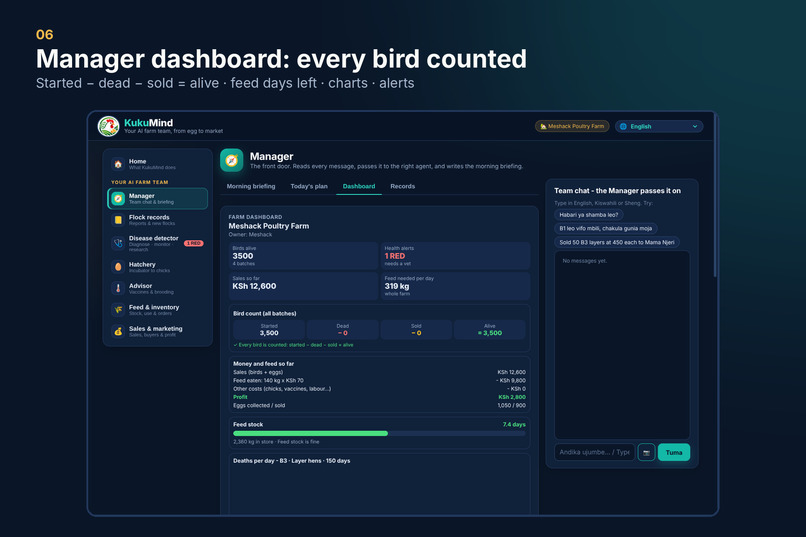
Task: Click 'Feed eaten: 140 kg x KSh 70' row
Action: tap(379, 381)
